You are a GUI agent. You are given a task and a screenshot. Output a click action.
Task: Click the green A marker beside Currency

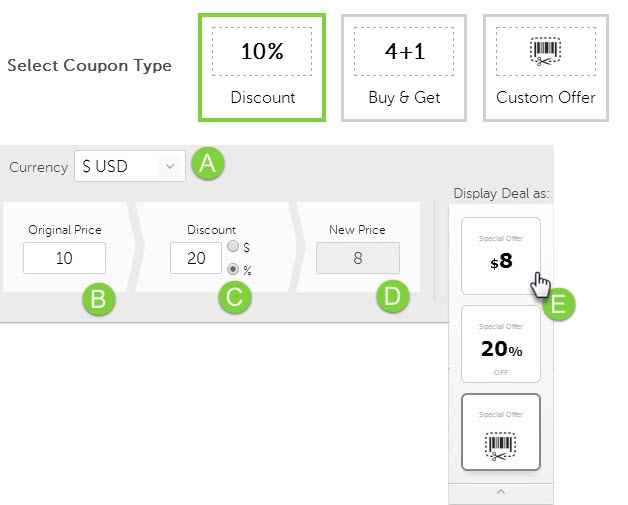(x=207, y=164)
